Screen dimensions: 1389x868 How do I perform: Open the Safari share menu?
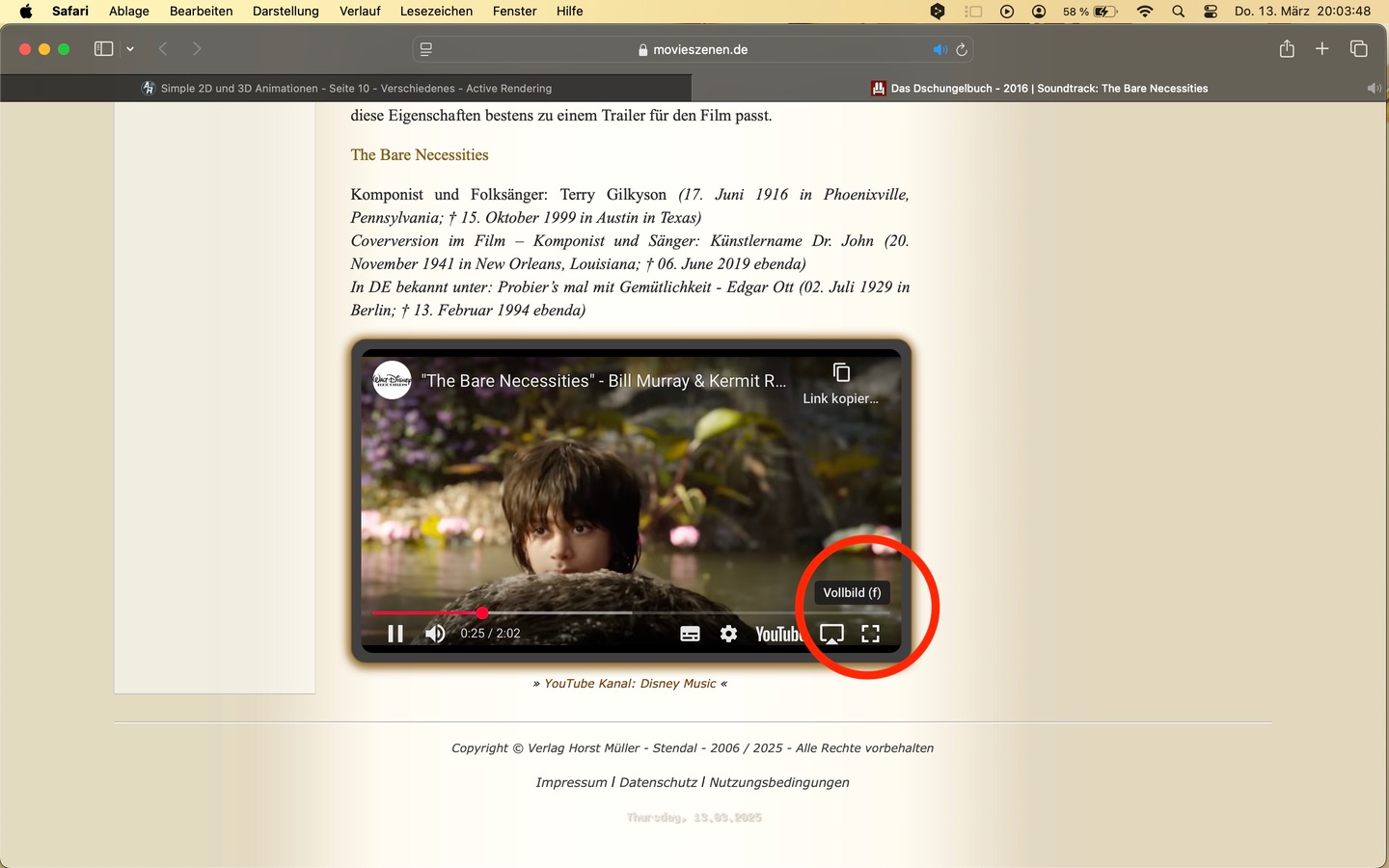tap(1287, 48)
